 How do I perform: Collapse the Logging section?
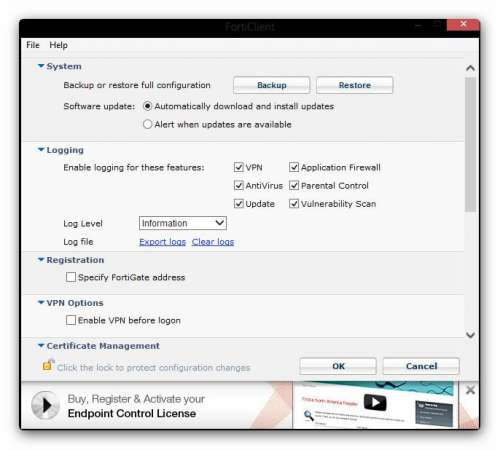pyautogui.click(x=41, y=150)
